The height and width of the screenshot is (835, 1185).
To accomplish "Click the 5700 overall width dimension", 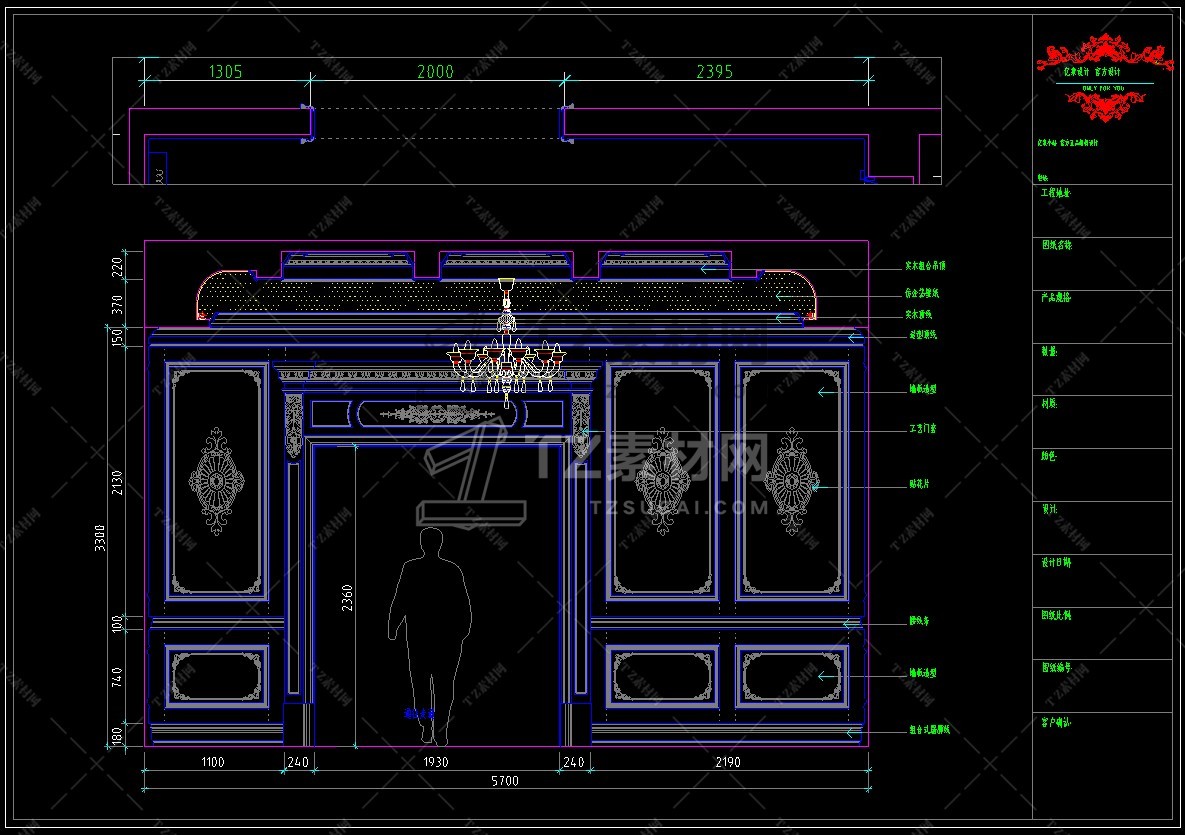I will coord(505,781).
